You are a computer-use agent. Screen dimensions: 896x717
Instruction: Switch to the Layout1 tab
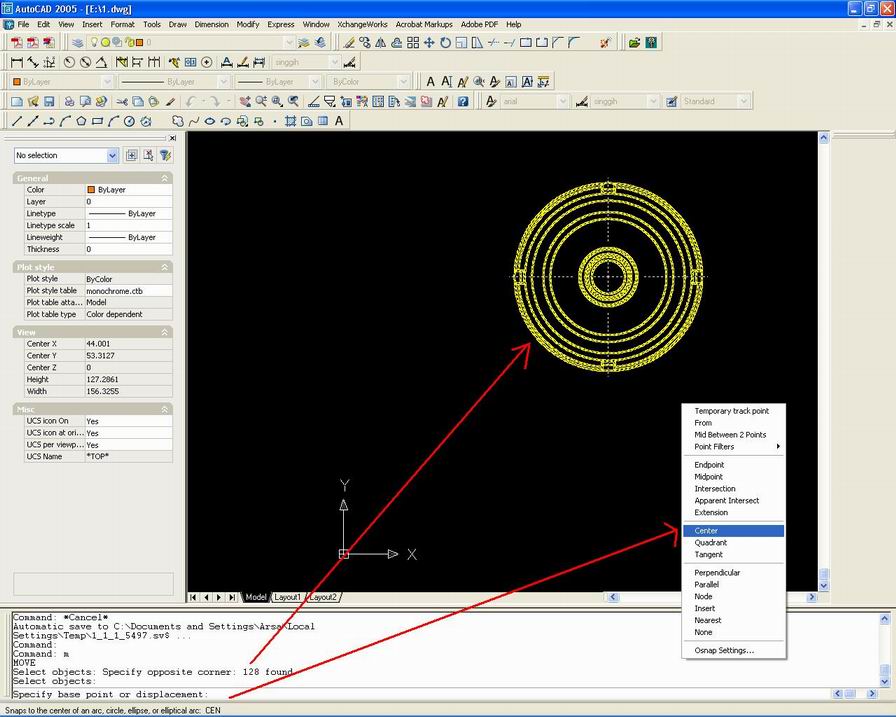(x=287, y=596)
